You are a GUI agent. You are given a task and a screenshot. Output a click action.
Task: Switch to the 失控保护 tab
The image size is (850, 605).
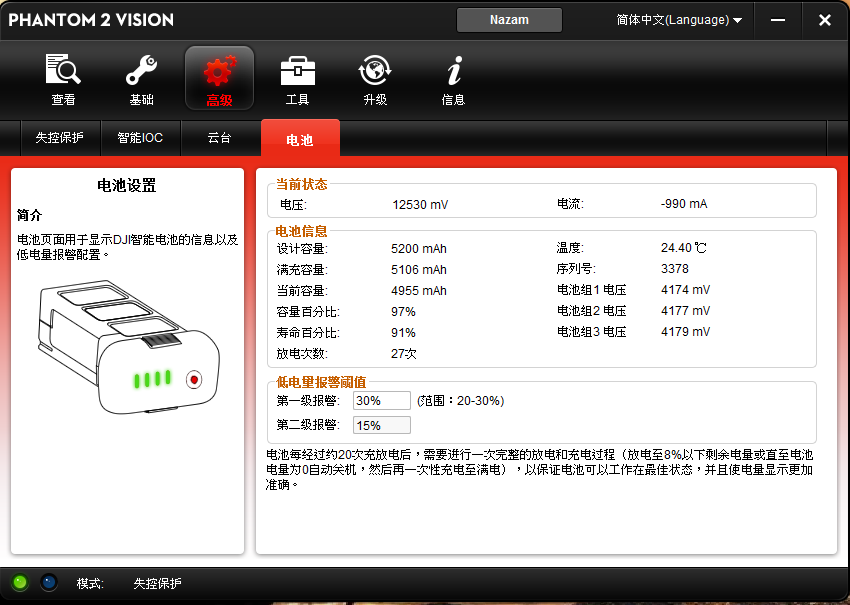point(60,138)
